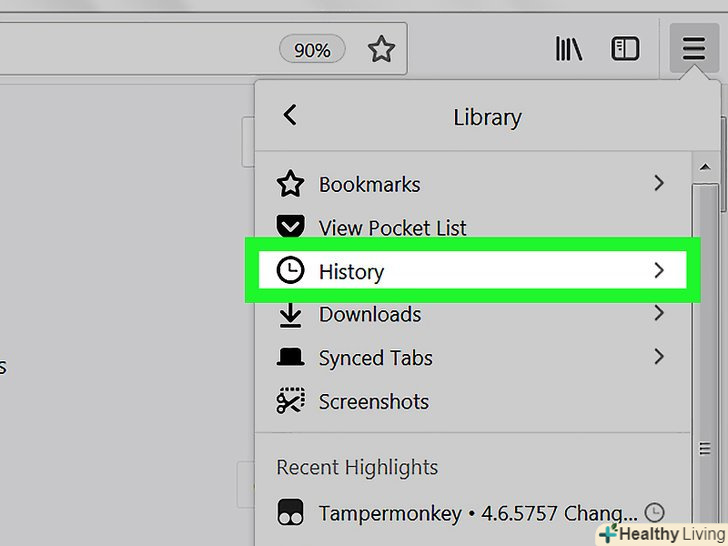
Task: Open the hamburger application menu
Action: tap(693, 49)
